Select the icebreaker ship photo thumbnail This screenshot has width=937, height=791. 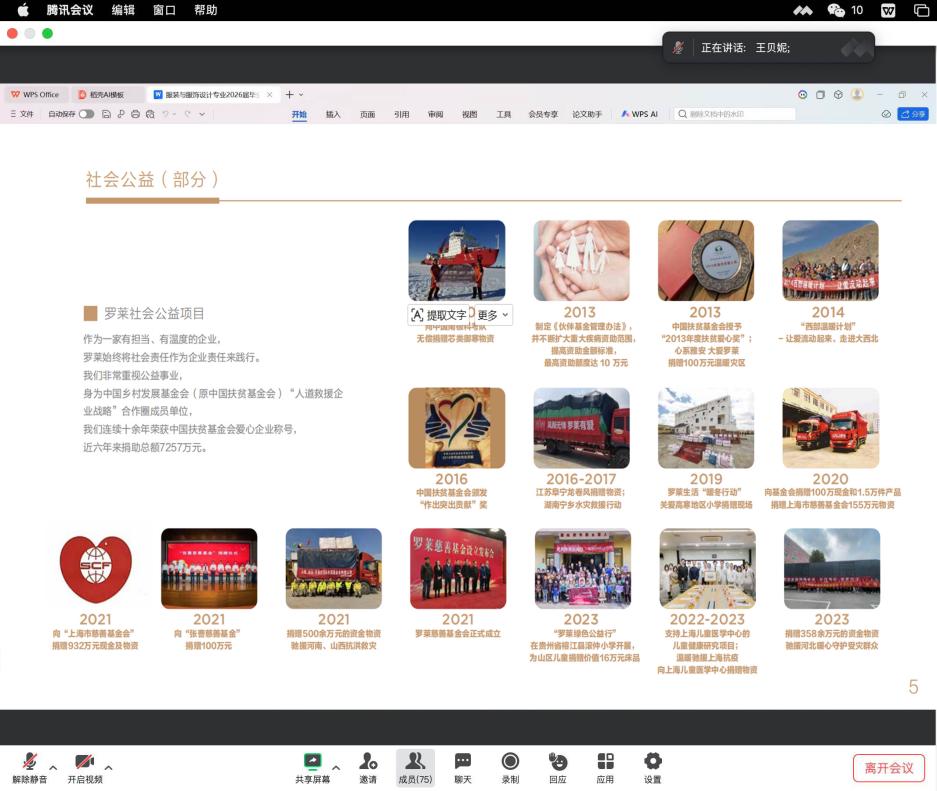(x=457, y=260)
